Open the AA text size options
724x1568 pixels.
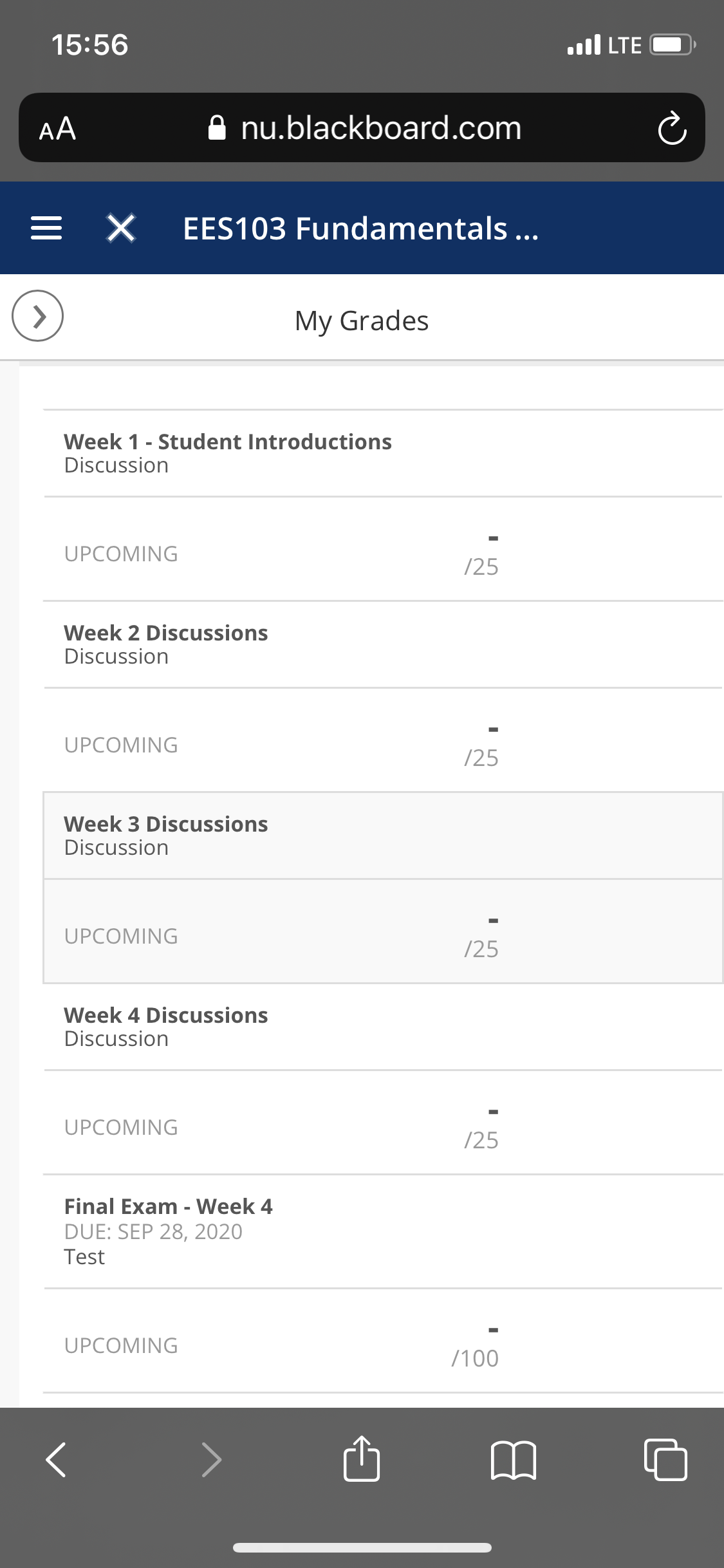point(57,129)
